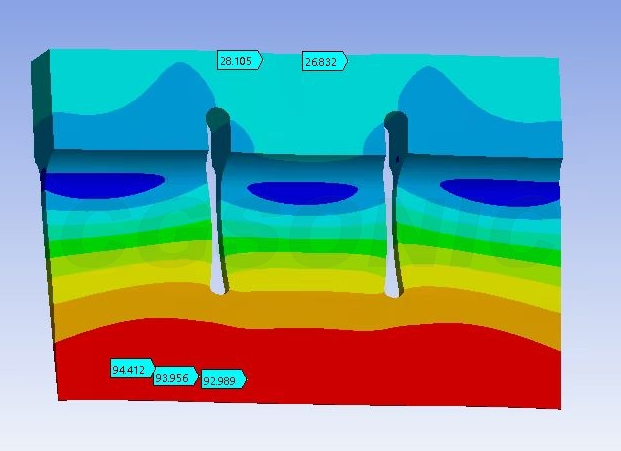Click the empty background below the model
The height and width of the screenshot is (451, 621).
[300, 430]
